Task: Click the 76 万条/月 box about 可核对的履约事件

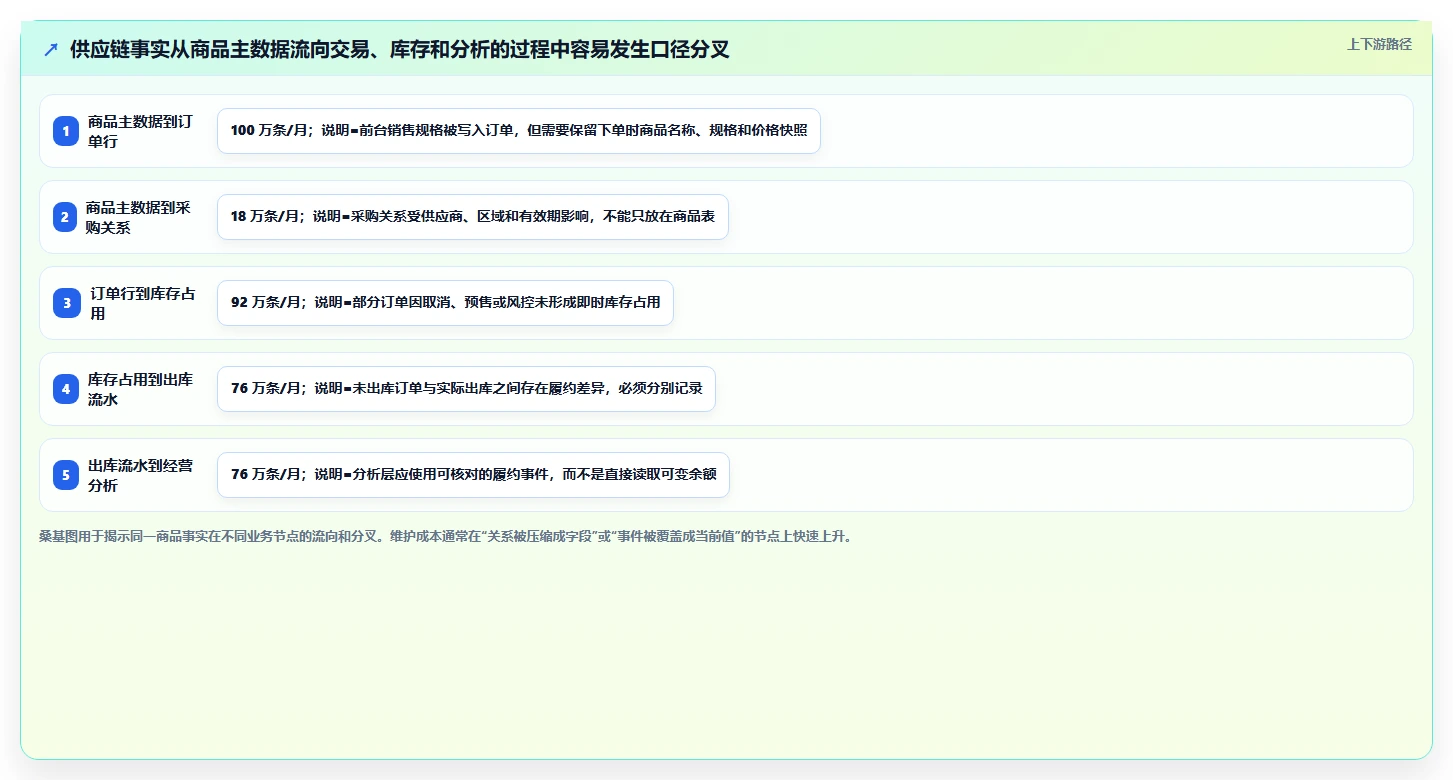Action: point(473,475)
